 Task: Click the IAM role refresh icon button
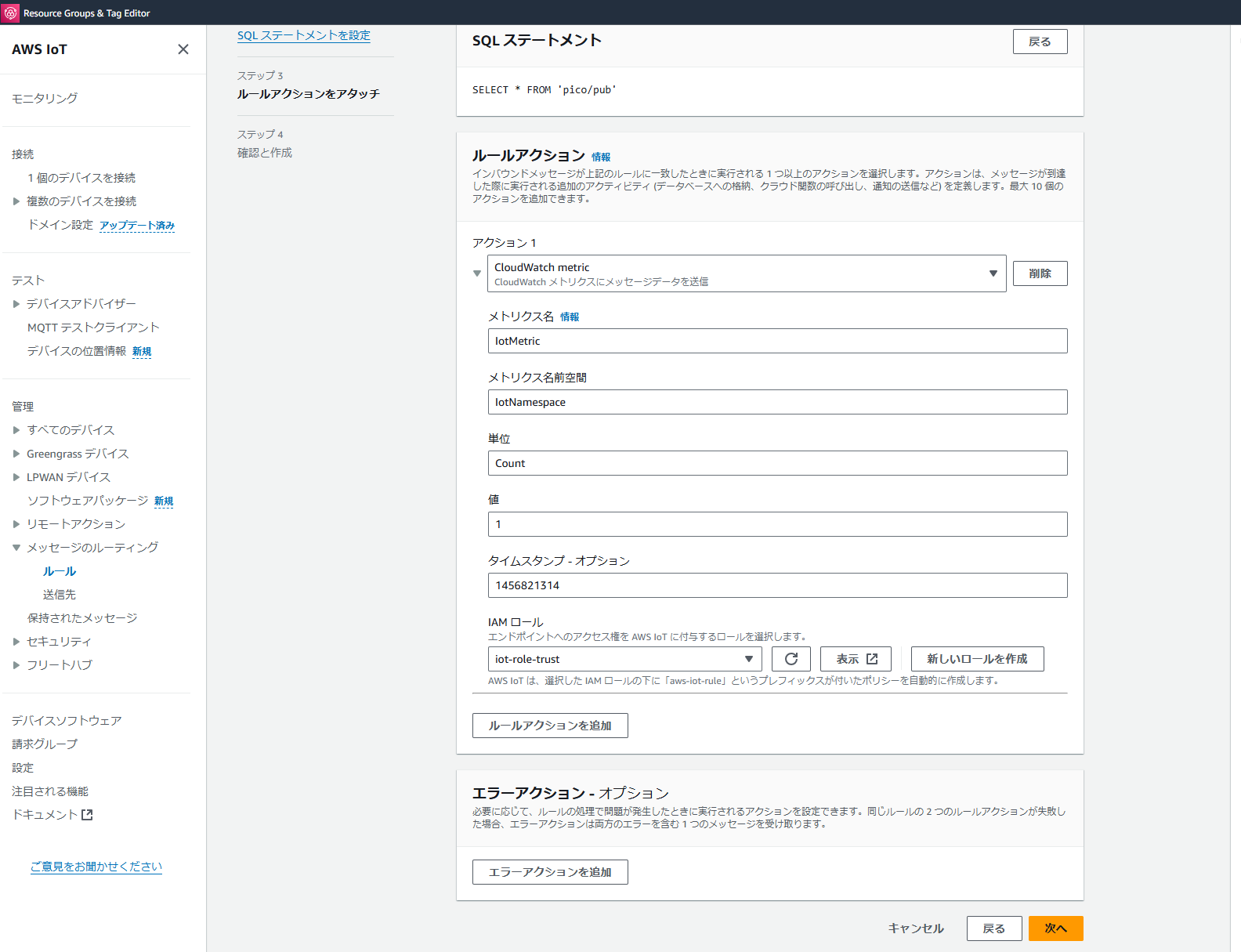(791, 659)
